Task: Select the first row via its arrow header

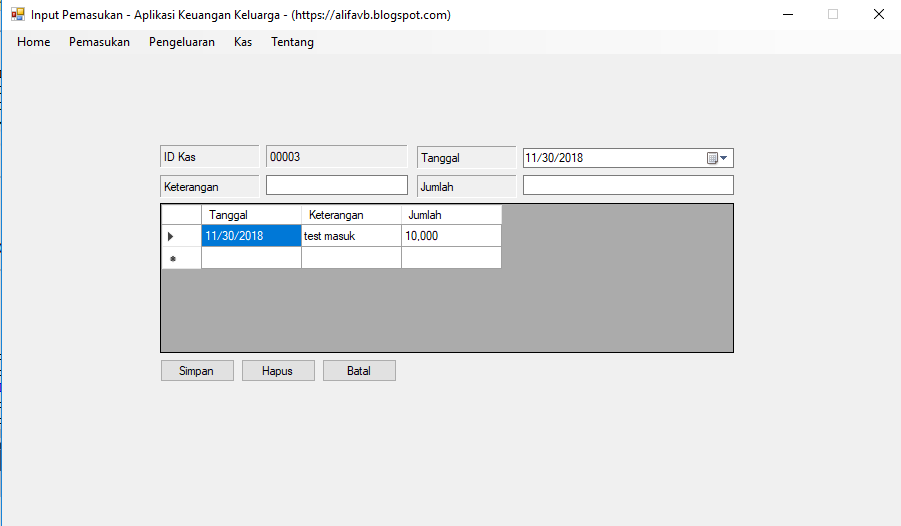Action: click(182, 236)
